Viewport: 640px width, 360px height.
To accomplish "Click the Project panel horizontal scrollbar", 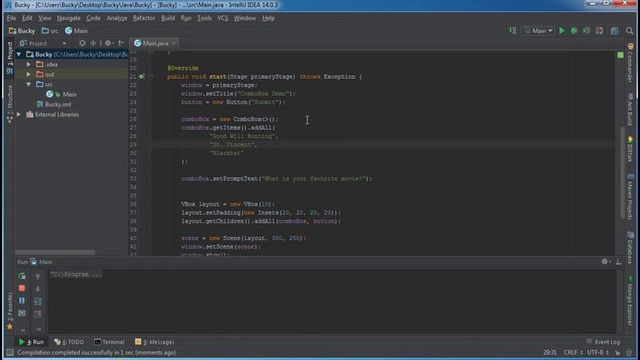I will pyautogui.click(x=55, y=252).
